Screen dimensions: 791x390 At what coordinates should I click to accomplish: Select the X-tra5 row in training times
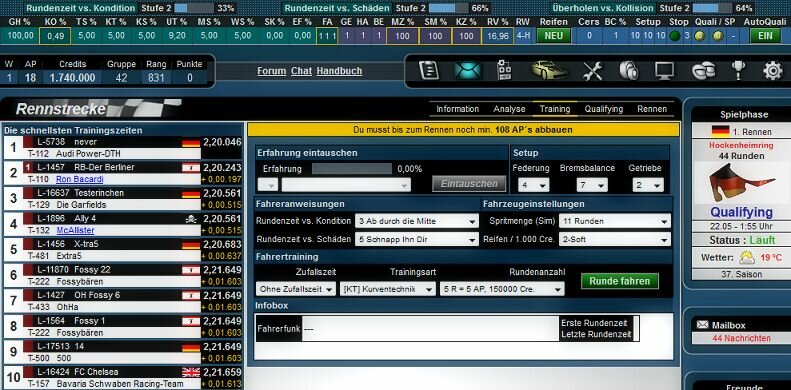click(x=123, y=250)
